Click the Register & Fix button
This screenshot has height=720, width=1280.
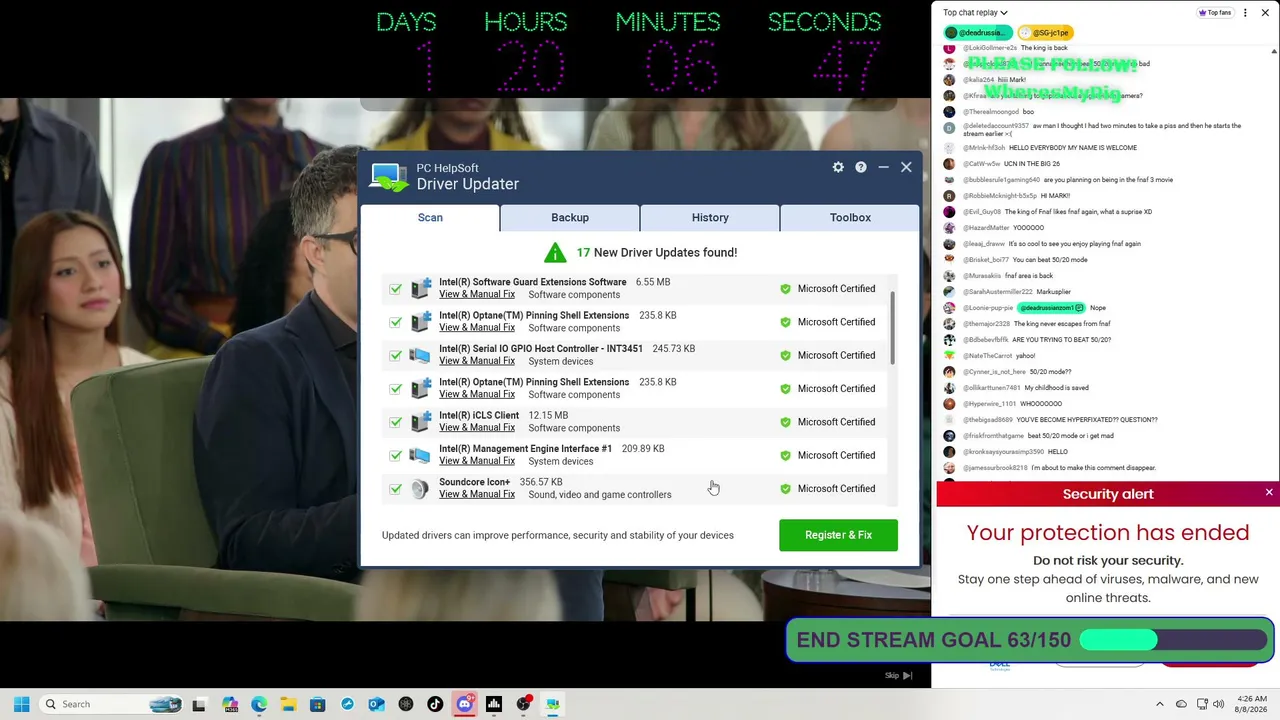(x=838, y=535)
